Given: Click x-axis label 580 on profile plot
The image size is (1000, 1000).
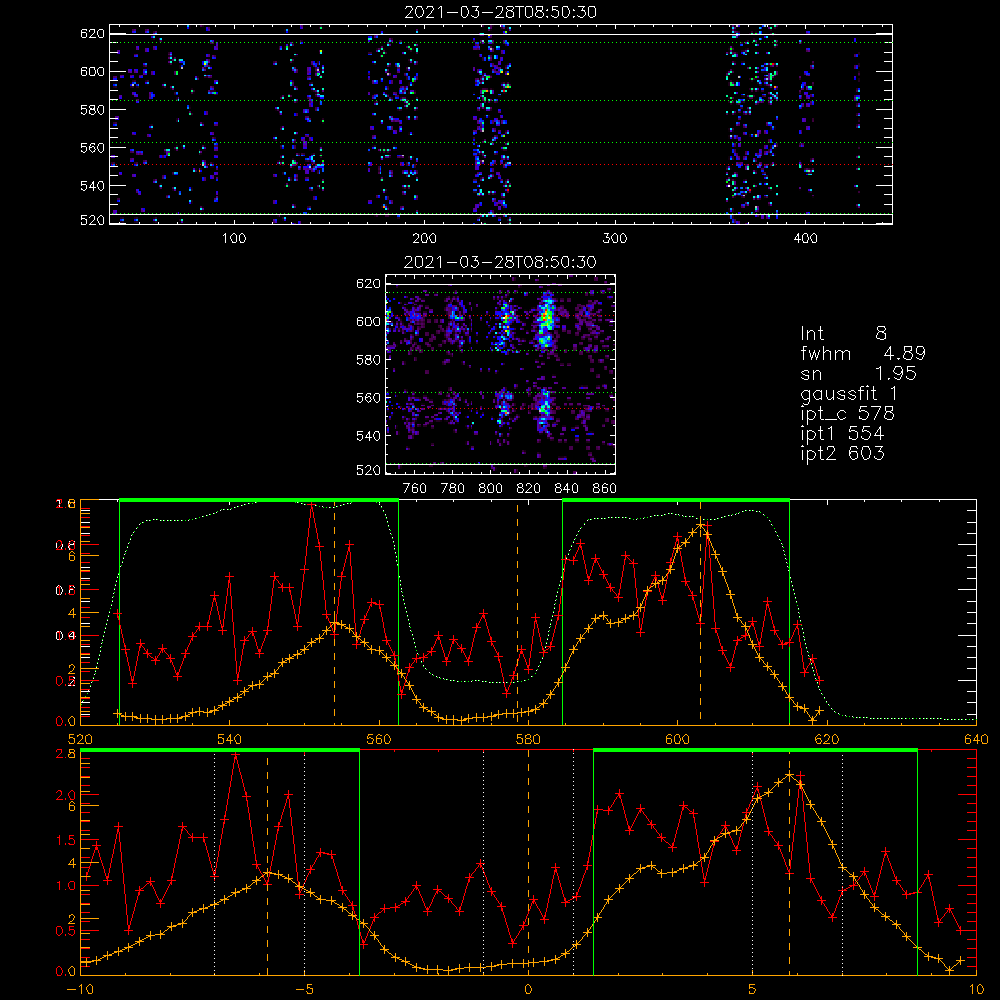Looking at the screenshot, I should point(528,740).
